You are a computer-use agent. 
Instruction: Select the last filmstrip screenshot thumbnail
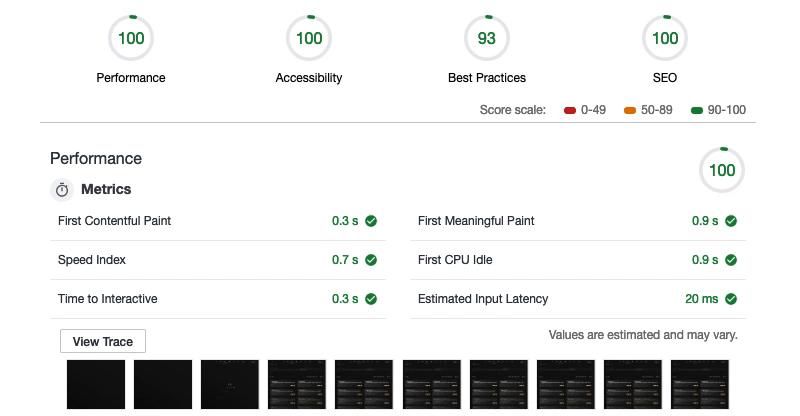click(700, 386)
